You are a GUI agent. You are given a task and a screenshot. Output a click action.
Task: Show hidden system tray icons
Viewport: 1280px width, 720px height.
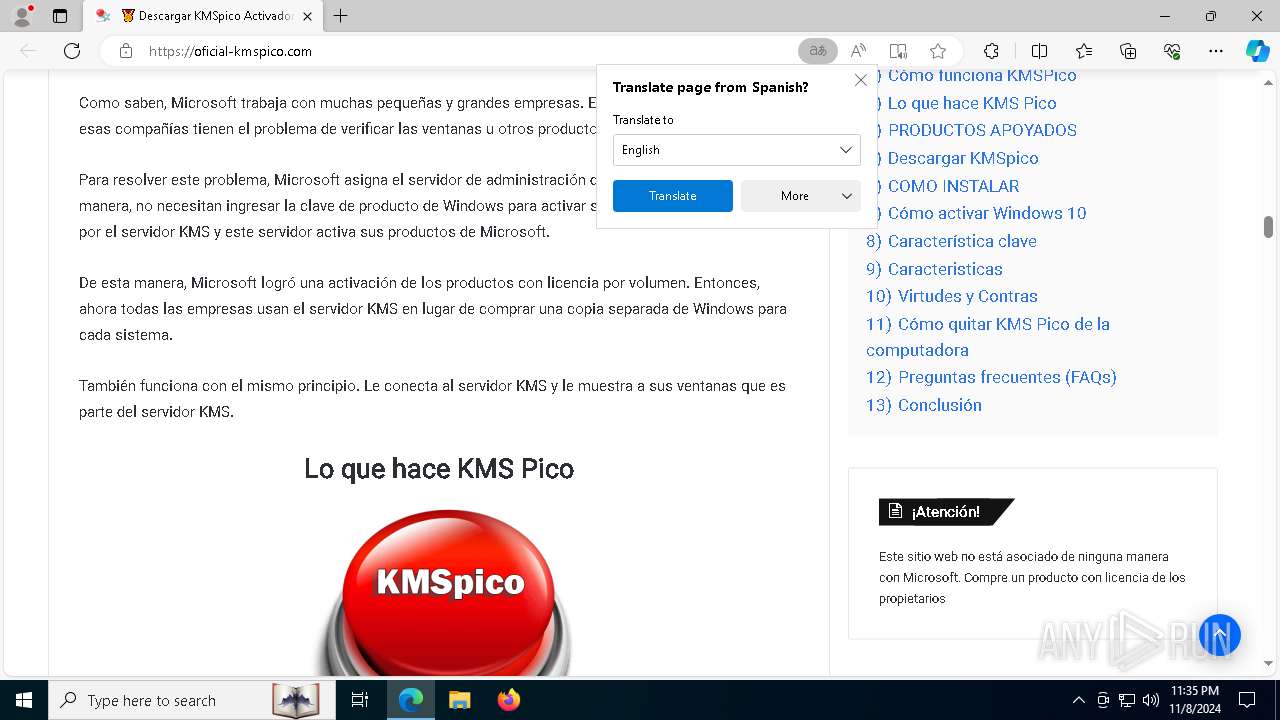[x=1078, y=700]
